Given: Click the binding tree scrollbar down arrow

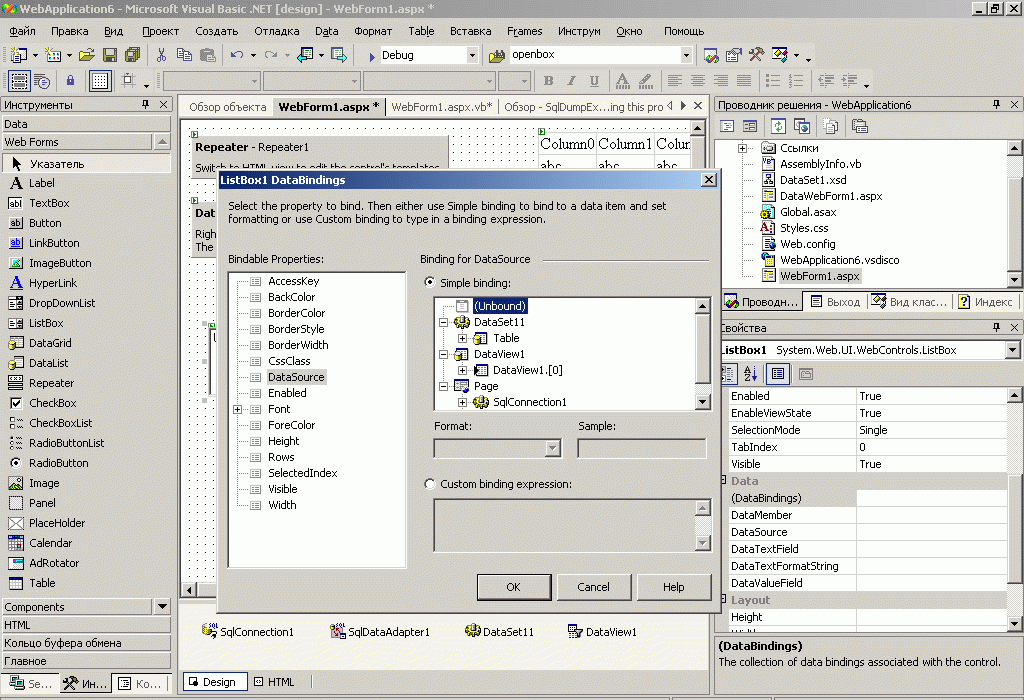Looking at the screenshot, I should click(703, 402).
